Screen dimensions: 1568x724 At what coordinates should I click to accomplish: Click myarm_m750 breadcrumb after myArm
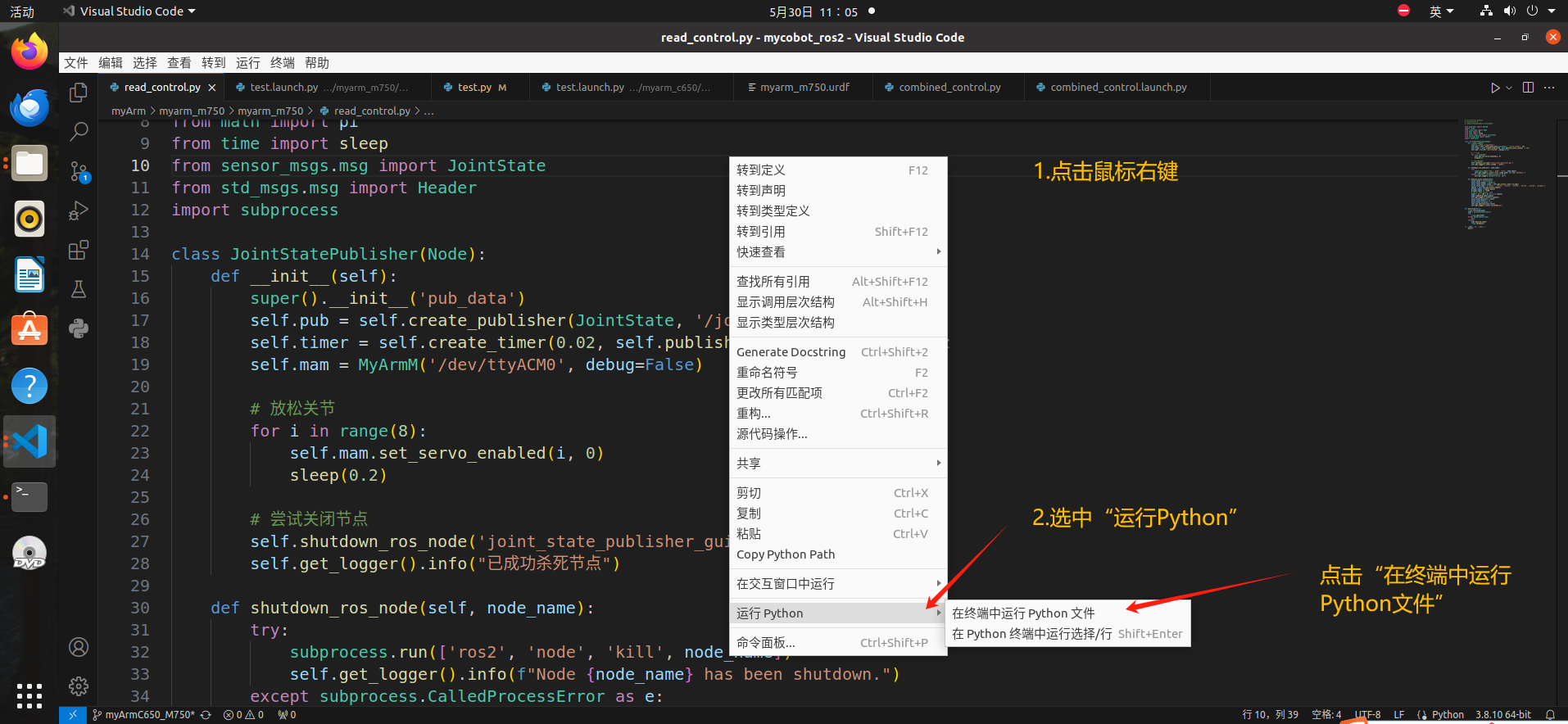pos(192,111)
